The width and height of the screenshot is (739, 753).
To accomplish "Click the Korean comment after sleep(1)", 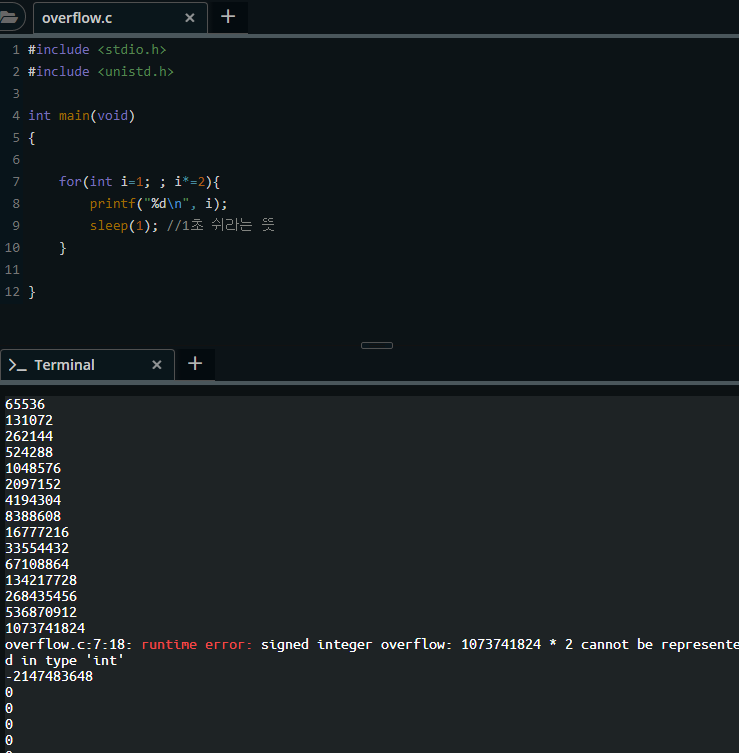I will (220, 225).
